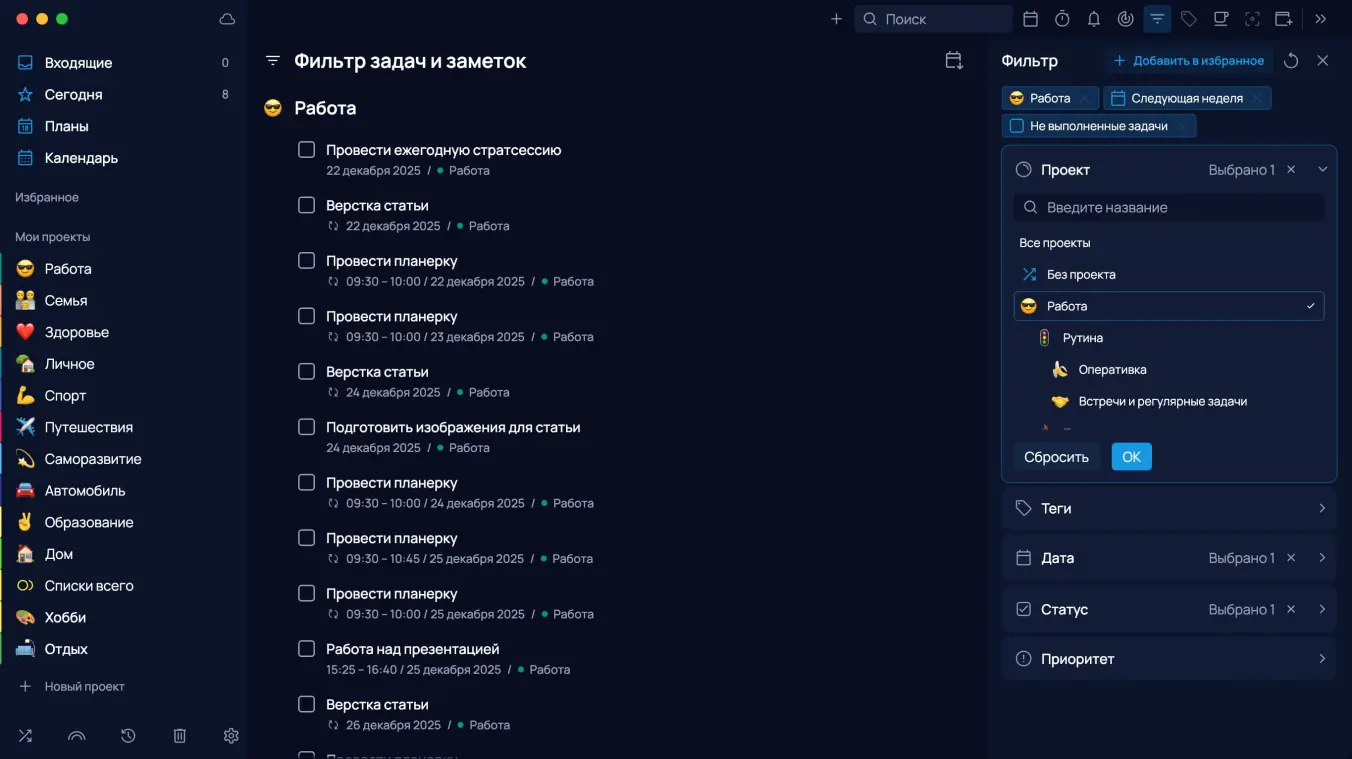
Task: Open the history clock icon in sidebar
Action: (x=128, y=736)
